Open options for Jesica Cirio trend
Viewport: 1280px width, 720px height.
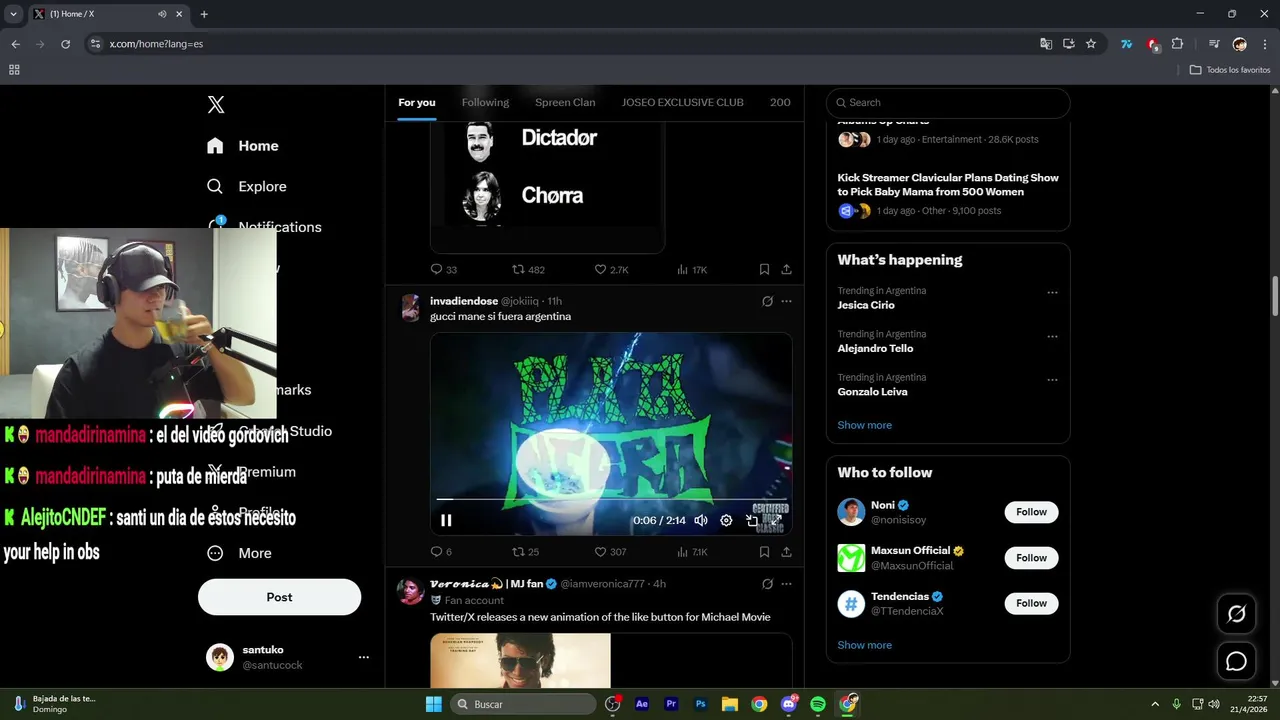pos(1052,293)
